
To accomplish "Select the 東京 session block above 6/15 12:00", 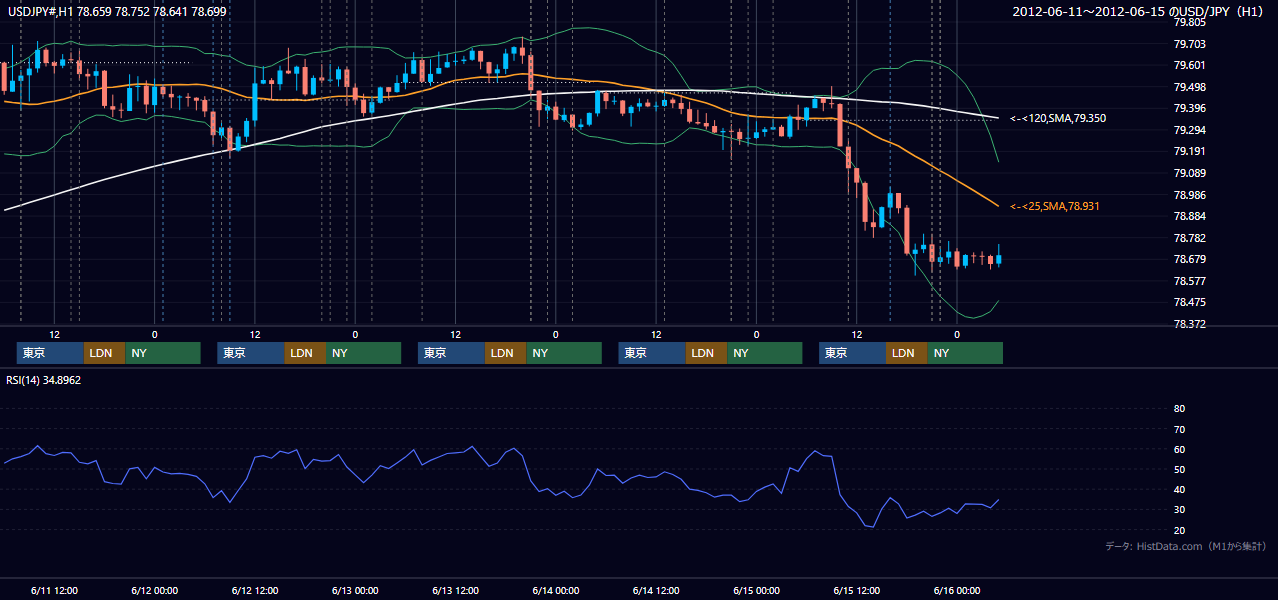I will (852, 353).
